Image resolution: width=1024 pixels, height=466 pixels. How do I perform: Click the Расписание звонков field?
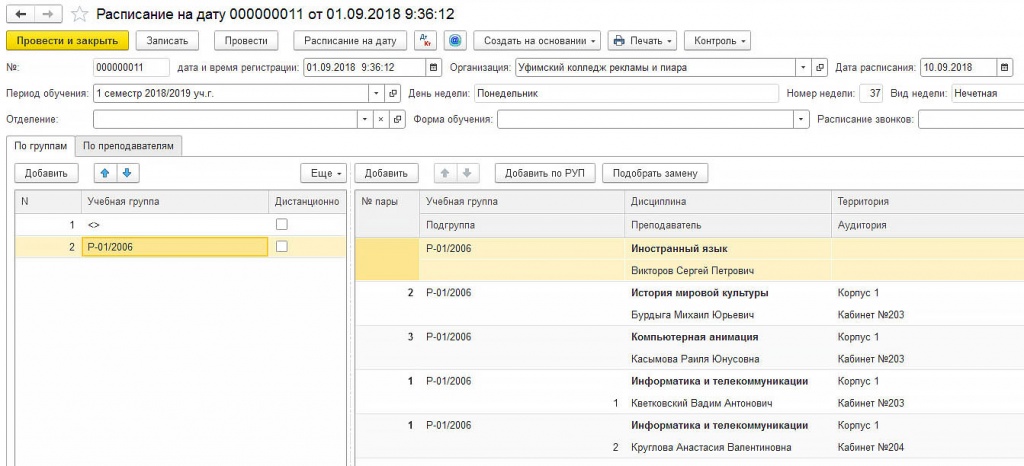(x=971, y=120)
